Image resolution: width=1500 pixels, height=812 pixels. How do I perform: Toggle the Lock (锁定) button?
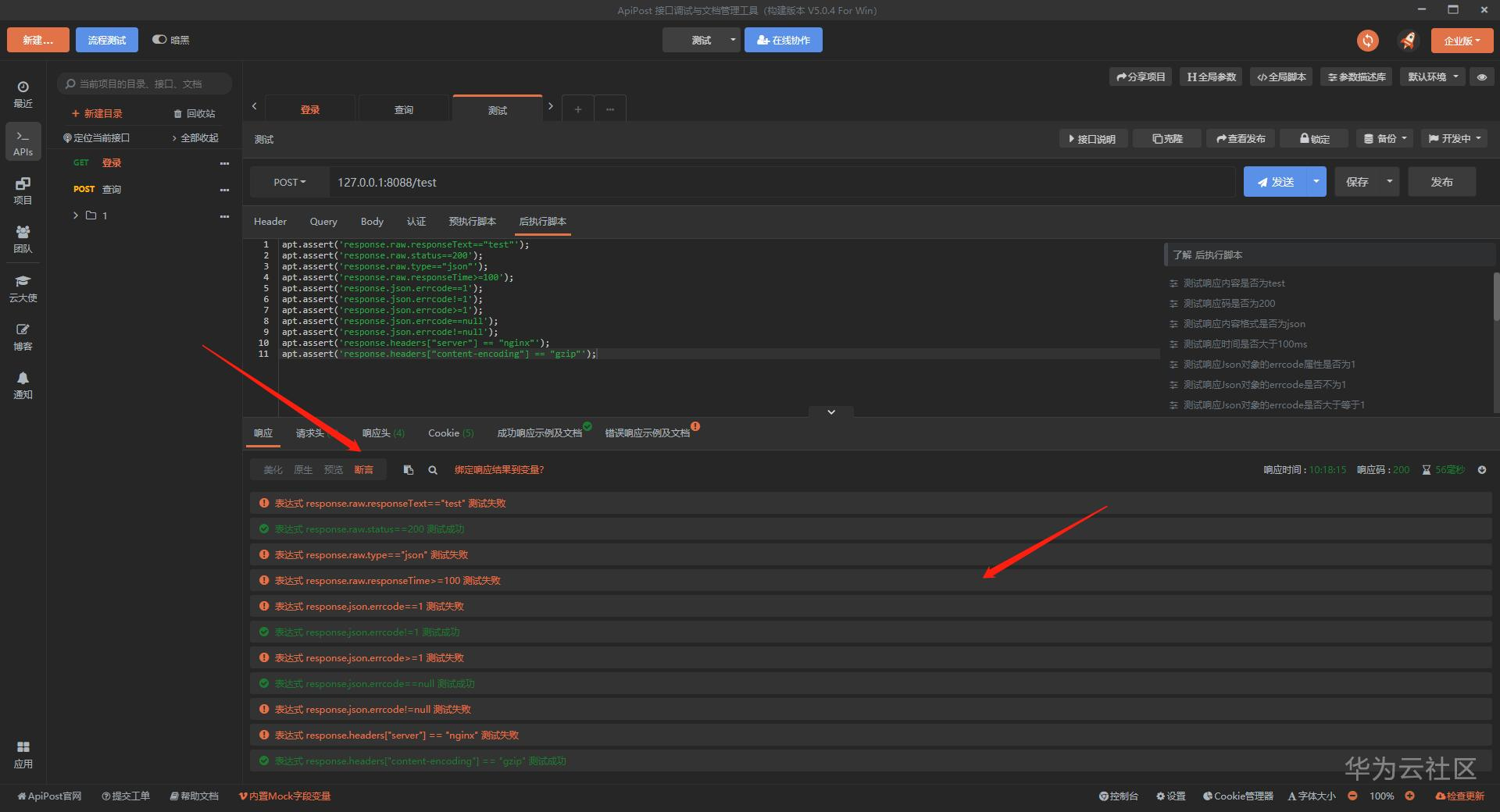[x=1315, y=139]
